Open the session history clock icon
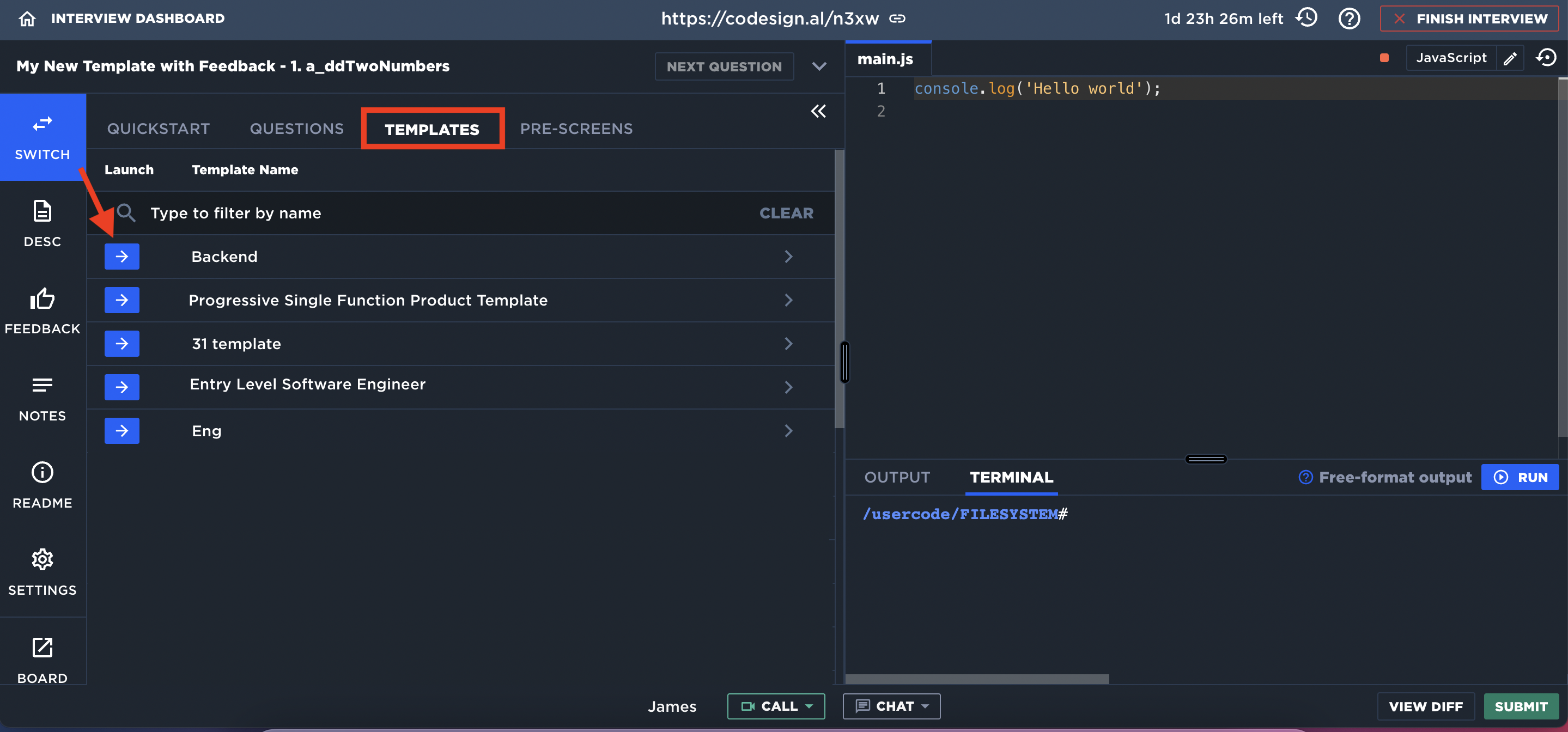The width and height of the screenshot is (1568, 732). tap(1306, 19)
